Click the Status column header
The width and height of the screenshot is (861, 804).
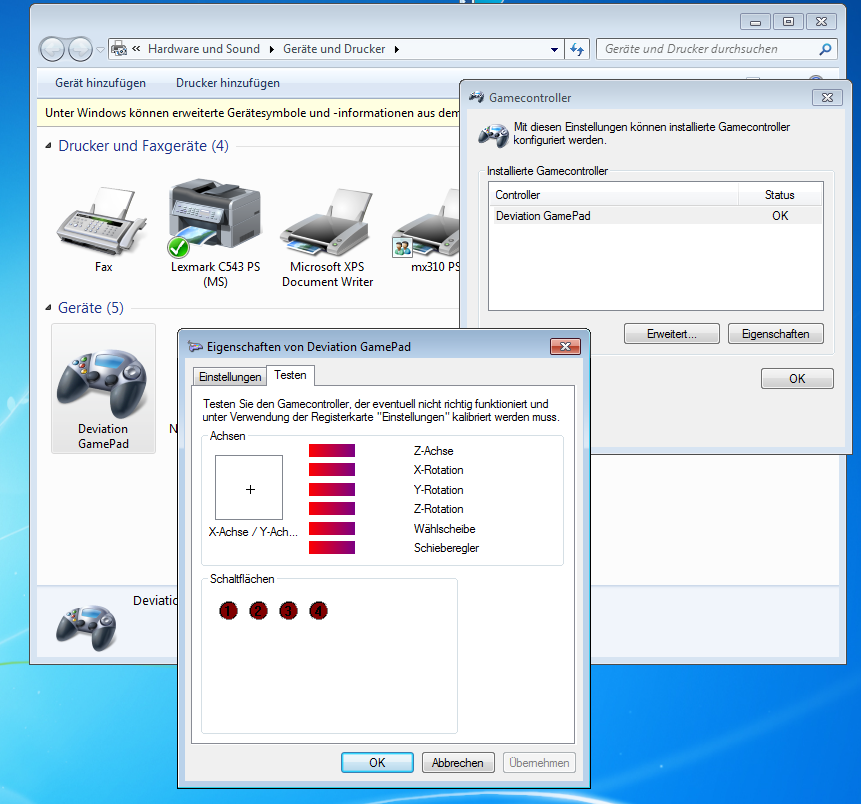[x=780, y=195]
